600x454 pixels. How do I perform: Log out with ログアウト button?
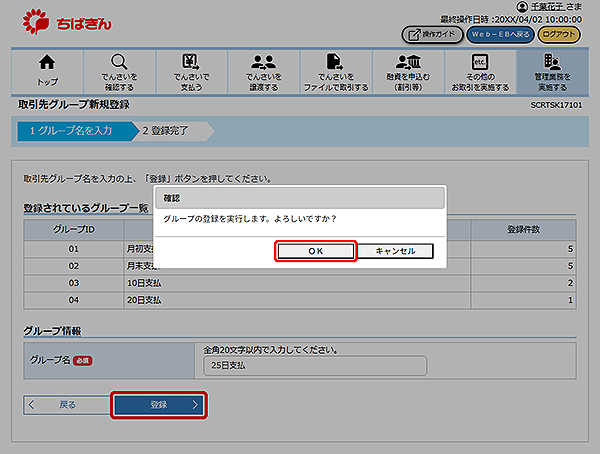coord(559,34)
